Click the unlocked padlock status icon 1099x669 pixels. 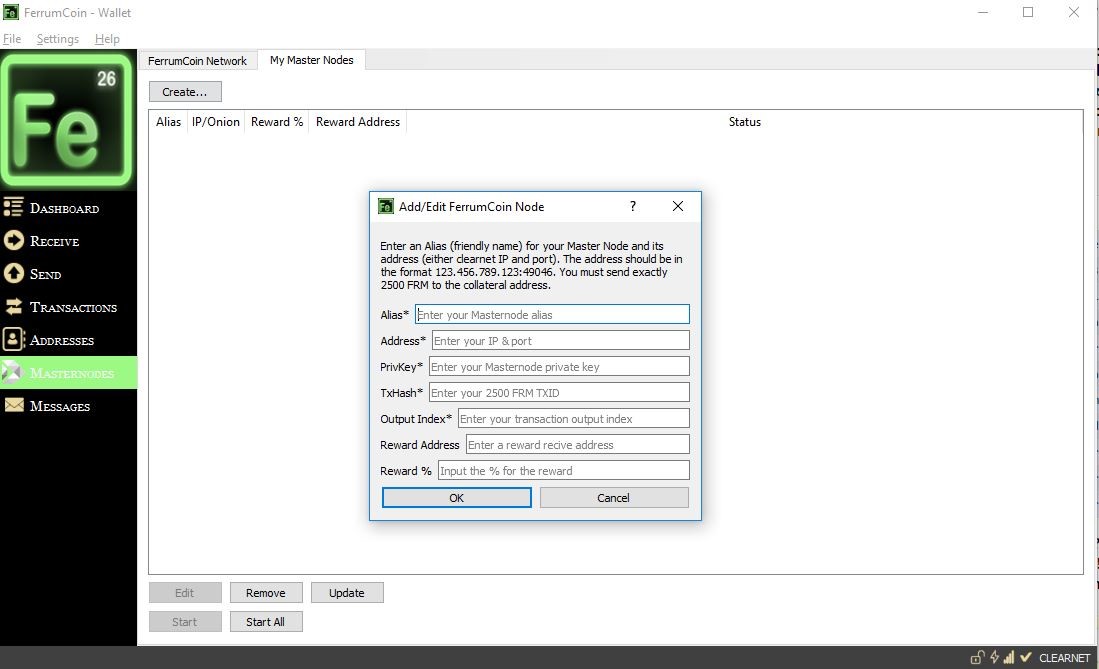[x=977, y=657]
